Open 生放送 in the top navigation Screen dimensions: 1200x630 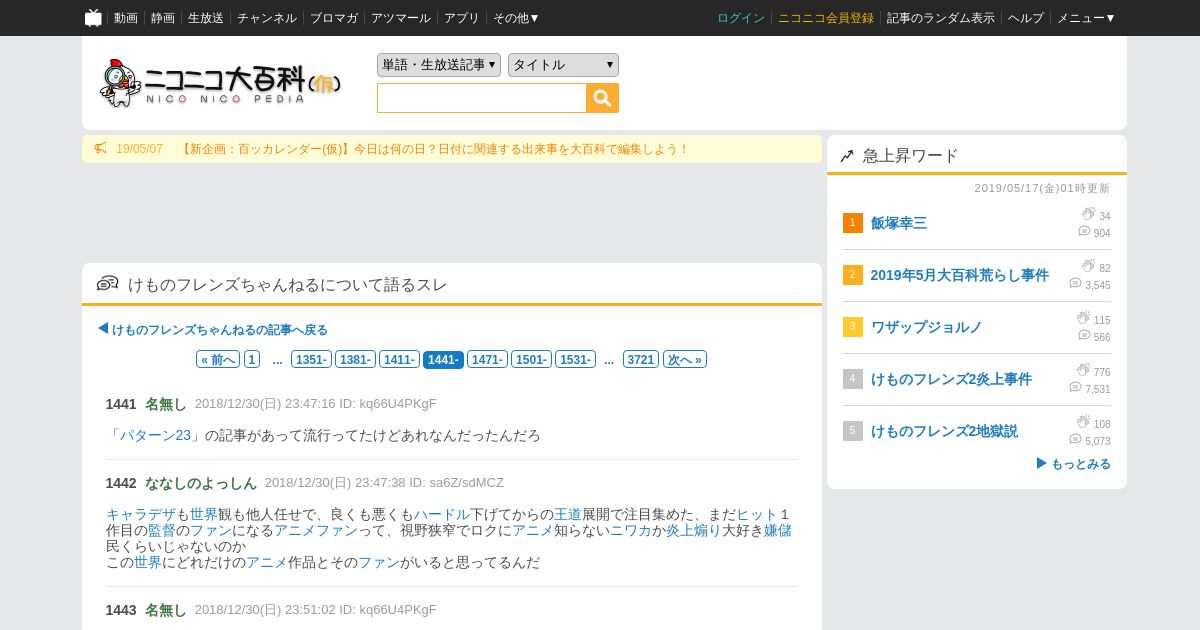click(206, 18)
